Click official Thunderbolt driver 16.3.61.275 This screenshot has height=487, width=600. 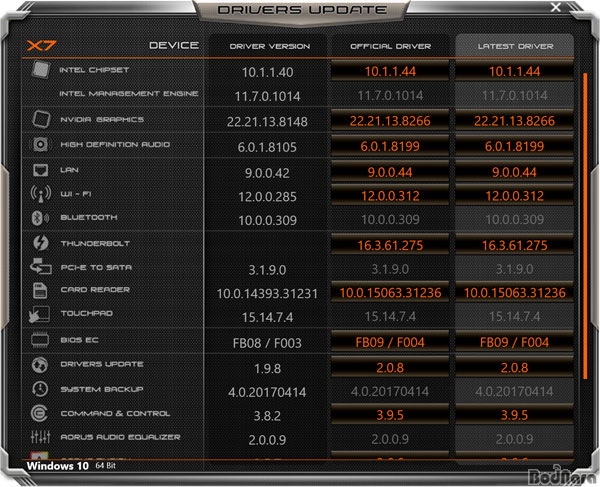(x=390, y=245)
